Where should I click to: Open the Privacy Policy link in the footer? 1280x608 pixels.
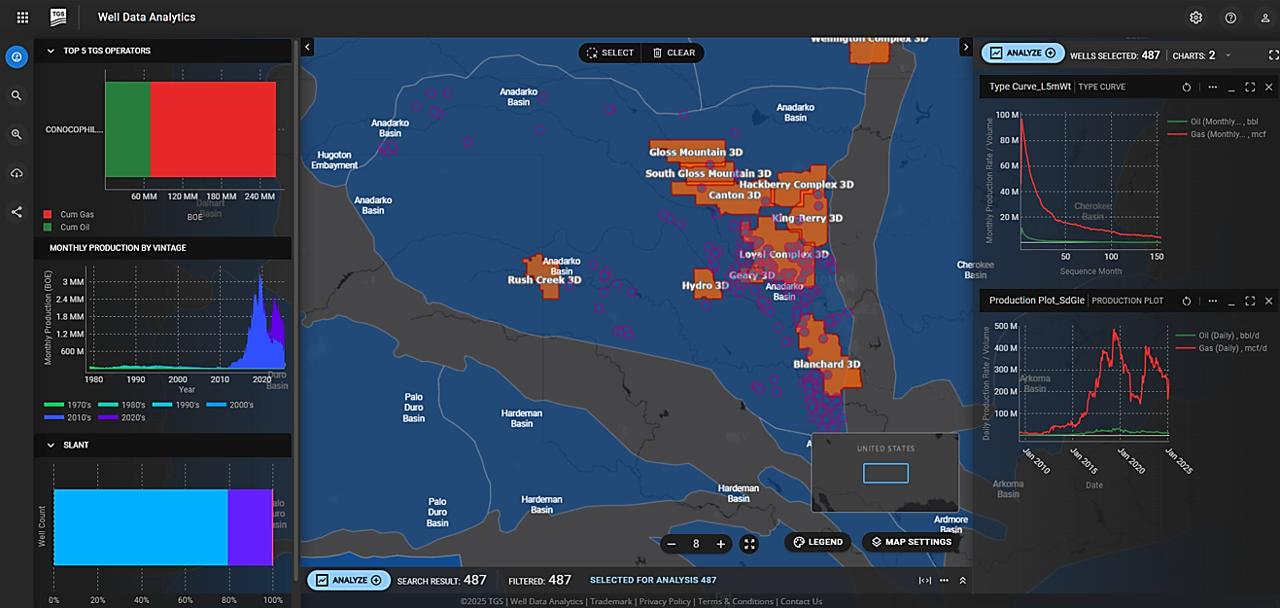665,601
